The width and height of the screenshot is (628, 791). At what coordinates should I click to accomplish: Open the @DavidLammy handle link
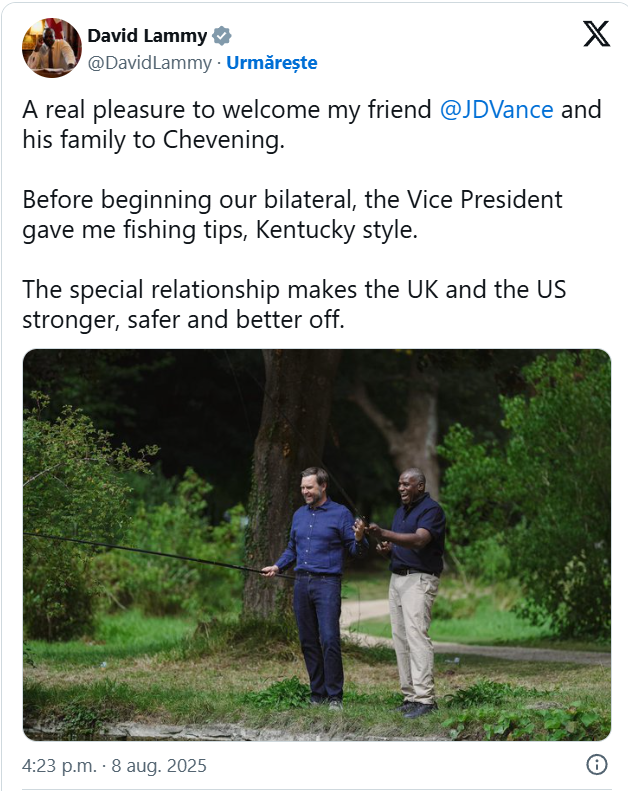point(150,63)
